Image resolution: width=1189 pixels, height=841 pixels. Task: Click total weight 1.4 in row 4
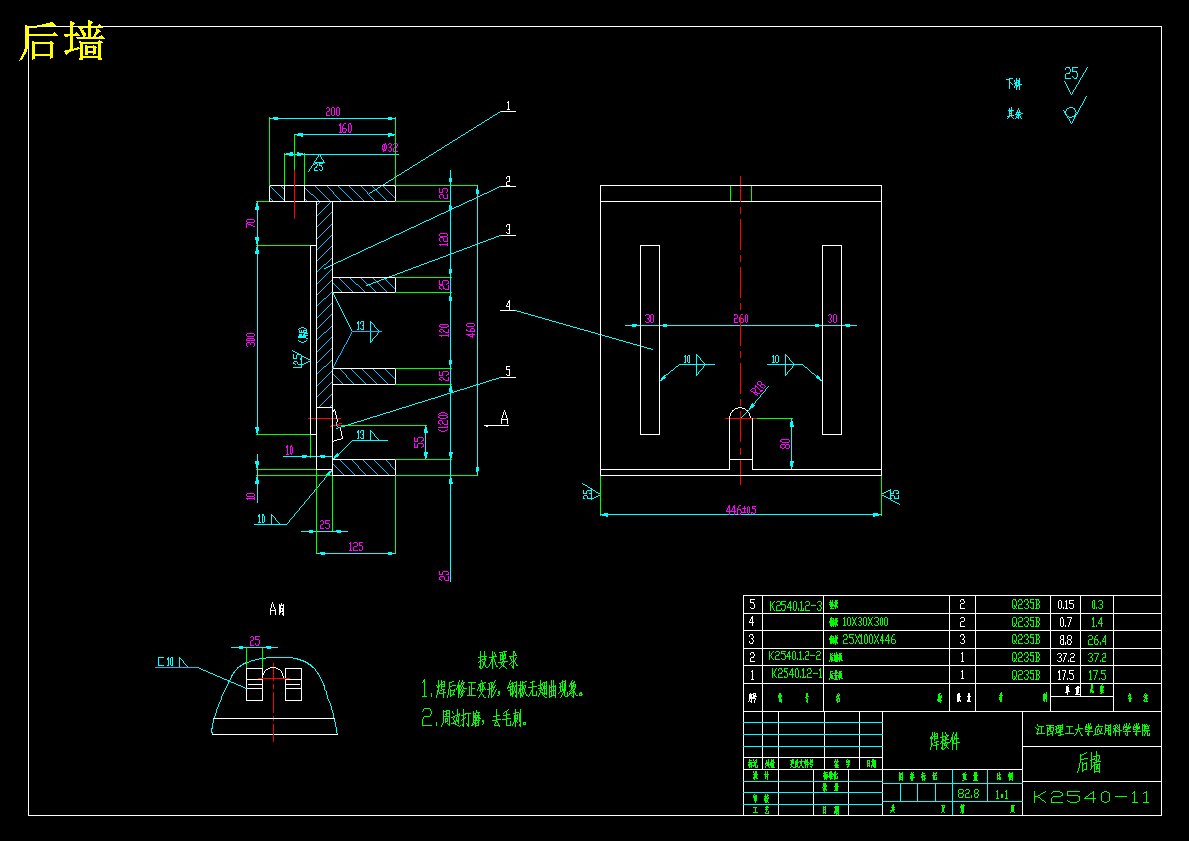click(1096, 622)
